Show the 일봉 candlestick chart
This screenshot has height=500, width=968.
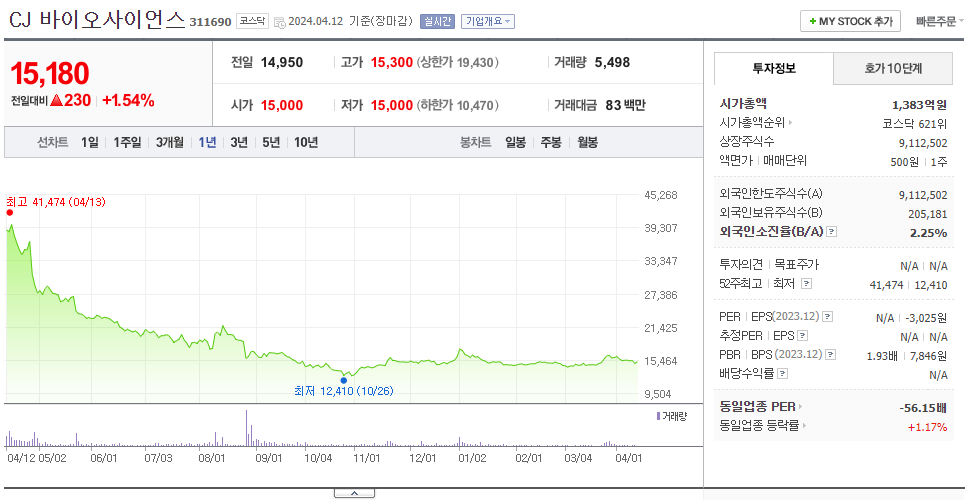515,143
